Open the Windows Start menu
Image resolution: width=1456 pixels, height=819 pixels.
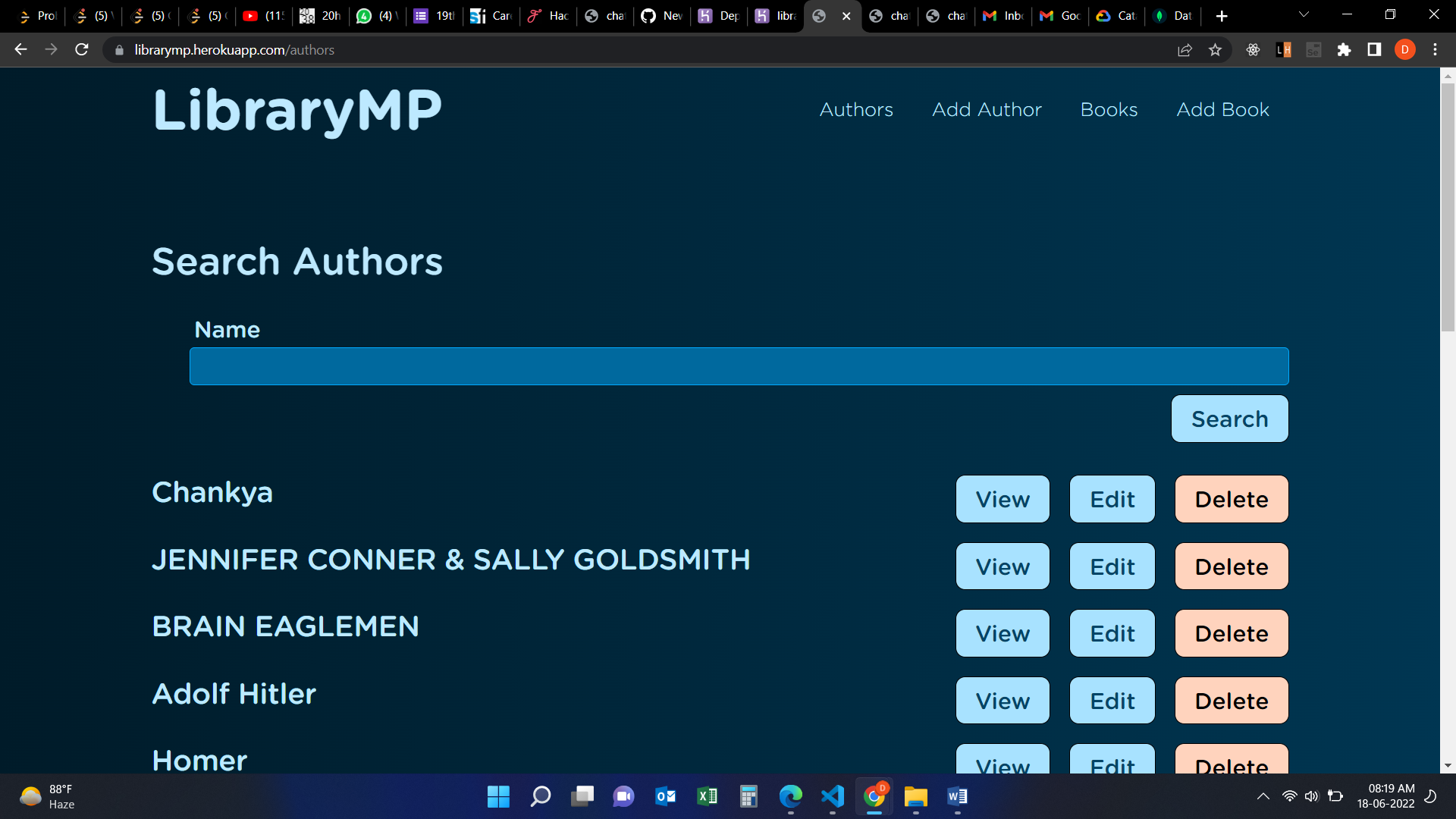pyautogui.click(x=498, y=797)
